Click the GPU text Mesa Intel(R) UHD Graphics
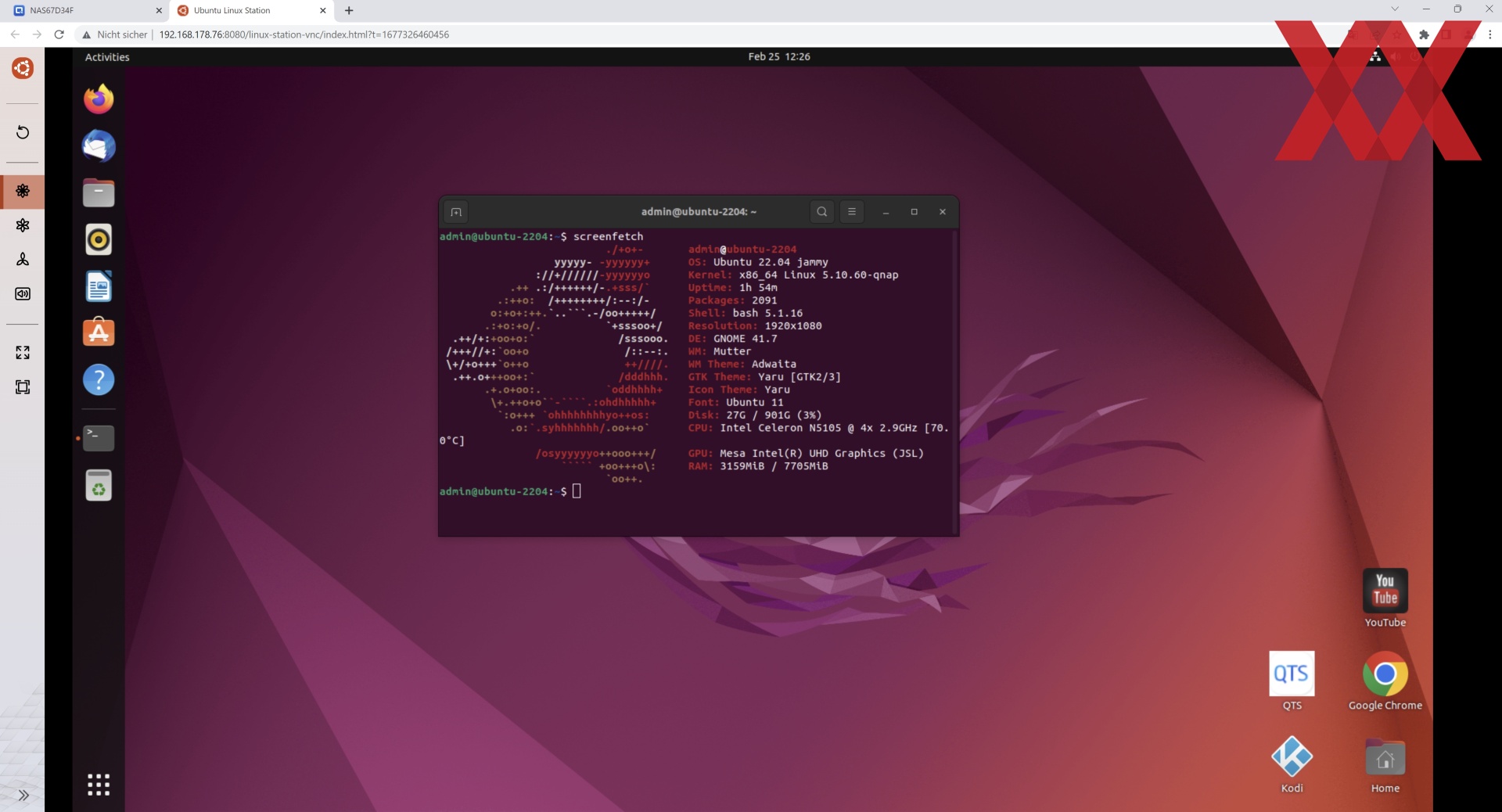Image resolution: width=1502 pixels, height=812 pixels. (x=803, y=454)
